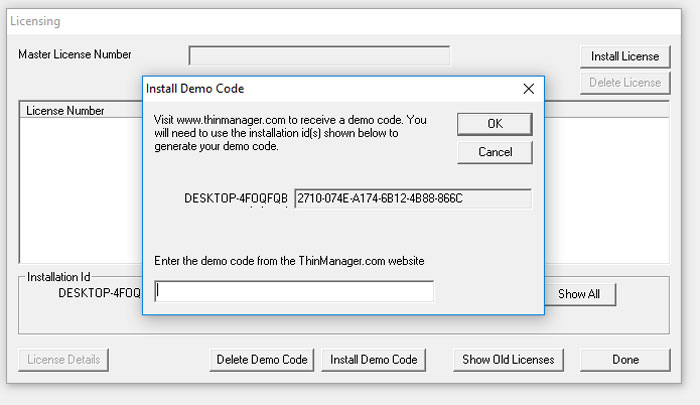Cancel the Install Demo Code dialog
This screenshot has height=405, width=700.
[x=495, y=152]
